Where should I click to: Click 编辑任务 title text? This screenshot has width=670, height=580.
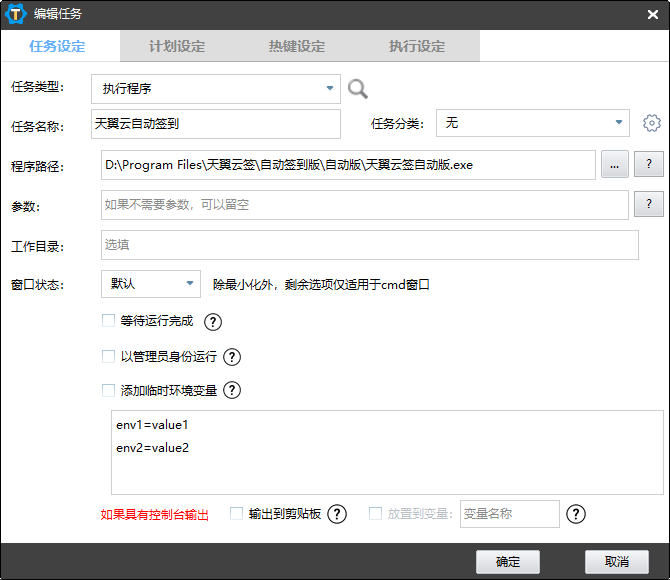(x=58, y=14)
